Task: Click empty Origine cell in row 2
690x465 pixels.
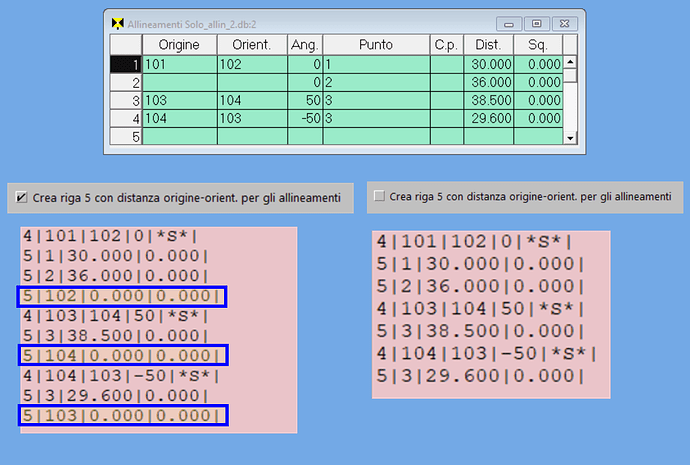Action: click(180, 83)
